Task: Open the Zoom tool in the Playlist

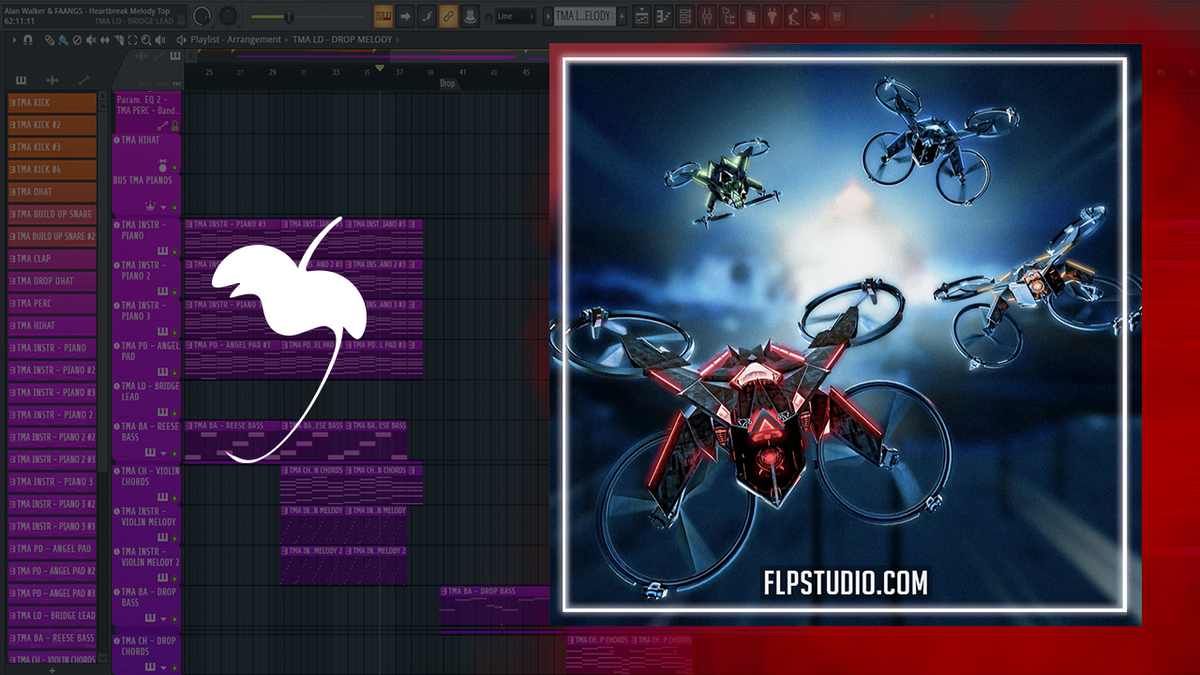Action: pos(146,40)
